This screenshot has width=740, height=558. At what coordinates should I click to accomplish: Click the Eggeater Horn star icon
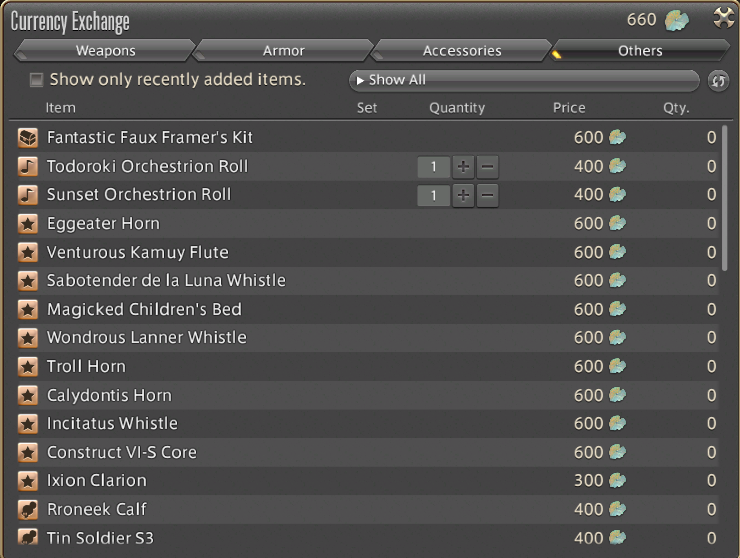click(x=28, y=224)
